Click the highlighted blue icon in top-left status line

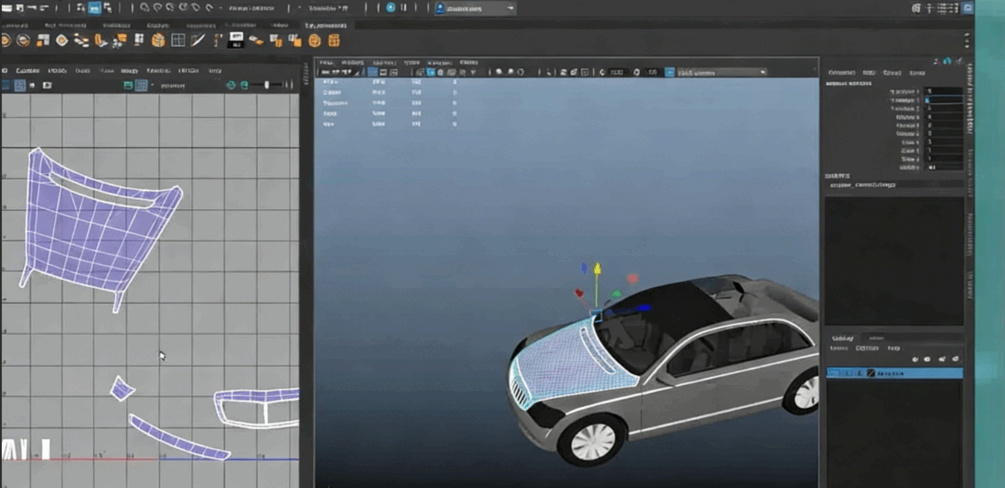click(x=95, y=8)
